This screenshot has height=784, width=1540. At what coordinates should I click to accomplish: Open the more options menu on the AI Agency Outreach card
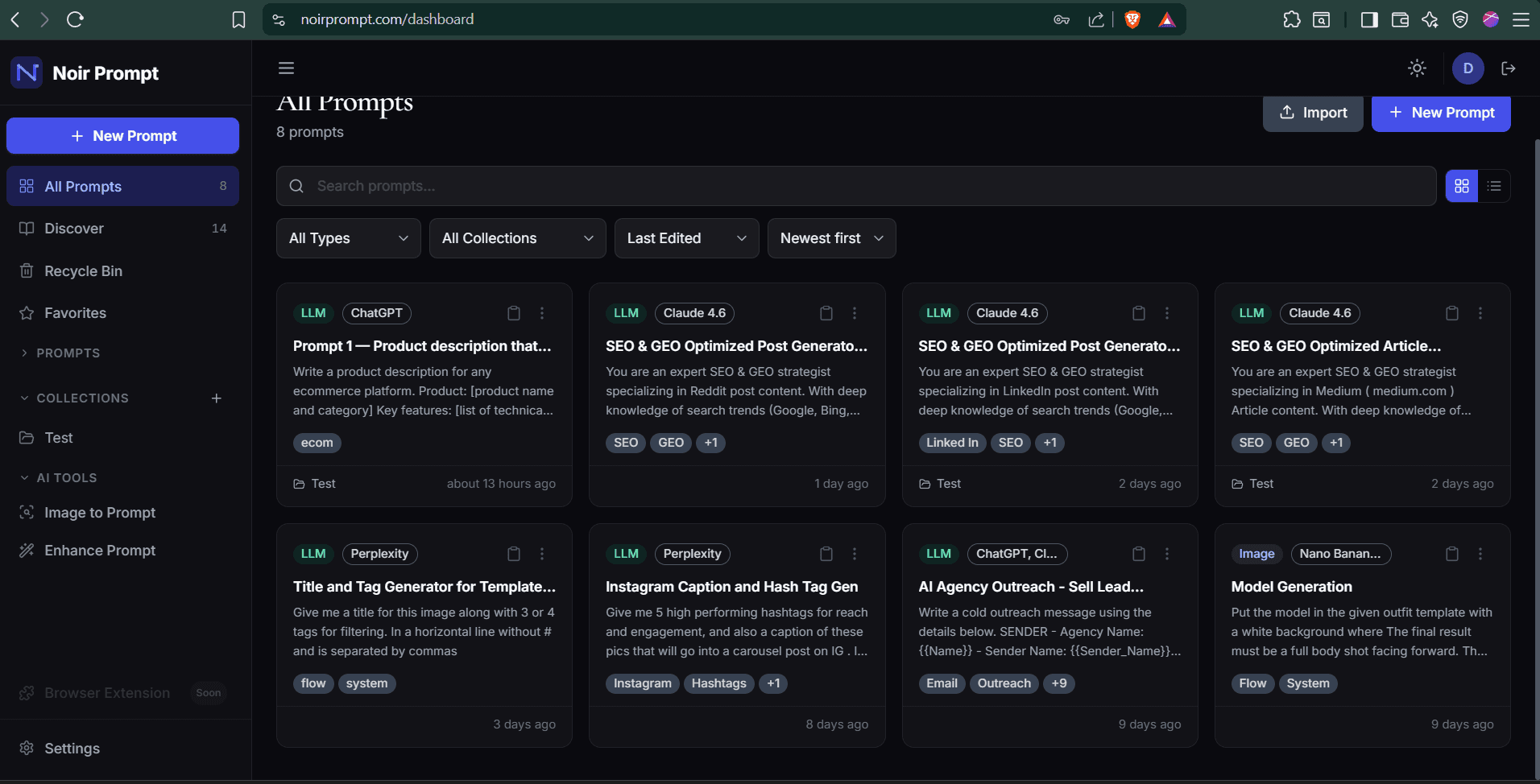pos(1167,554)
